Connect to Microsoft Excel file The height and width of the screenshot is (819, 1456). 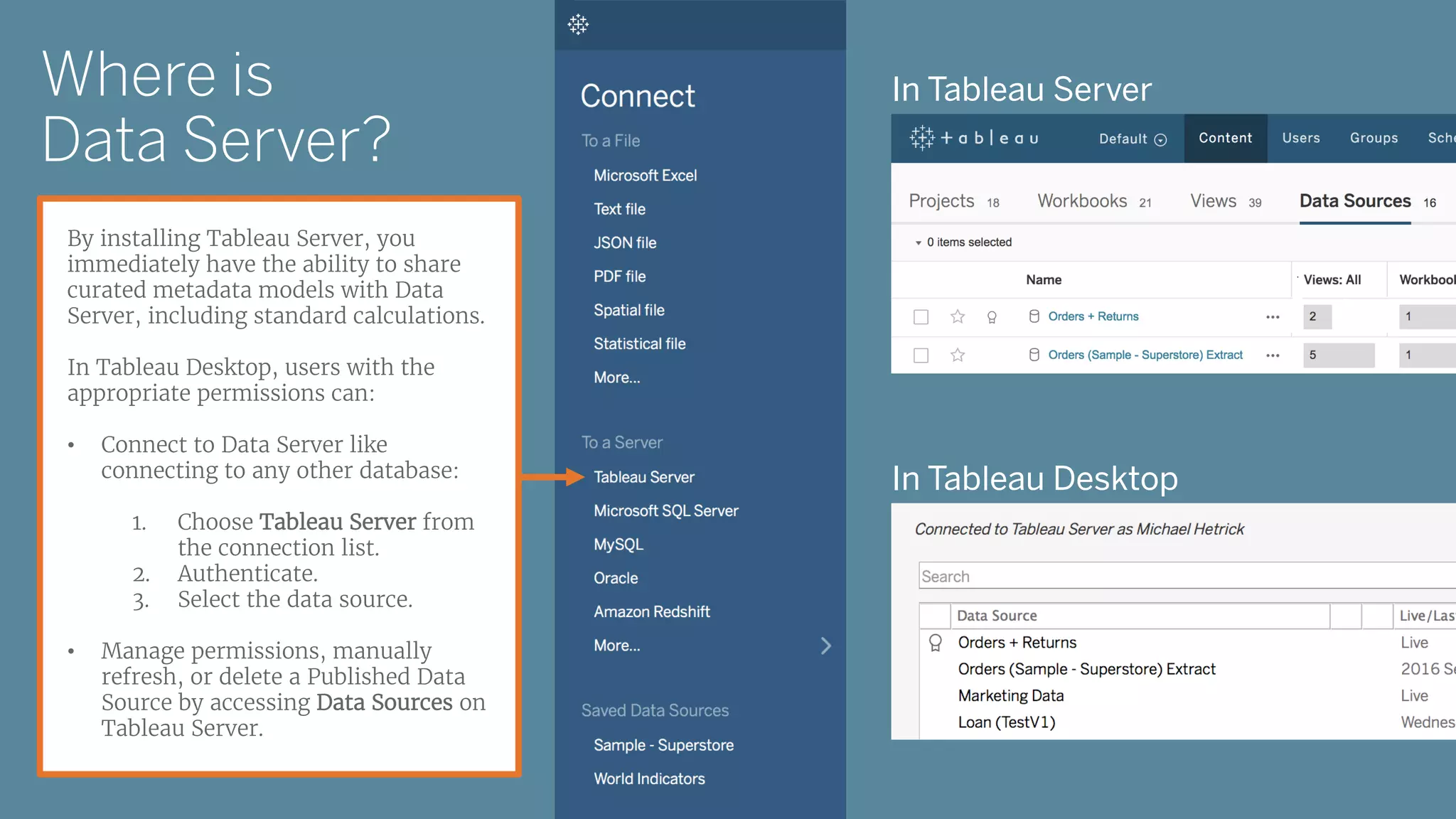click(x=645, y=176)
